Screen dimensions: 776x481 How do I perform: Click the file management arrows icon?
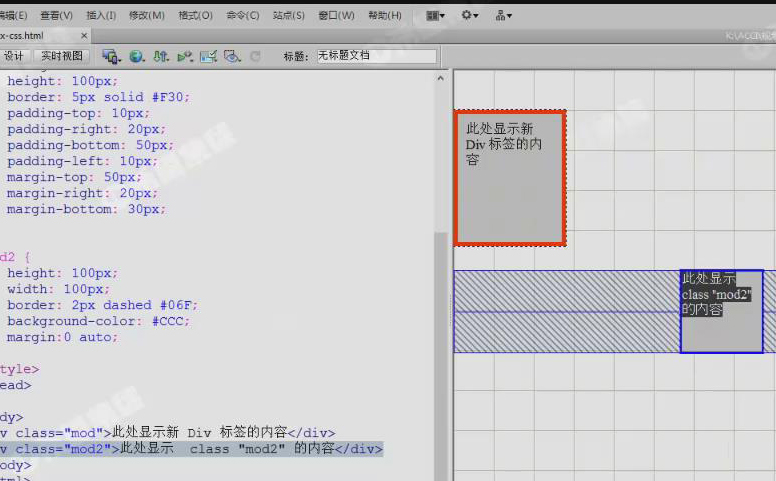pos(160,56)
